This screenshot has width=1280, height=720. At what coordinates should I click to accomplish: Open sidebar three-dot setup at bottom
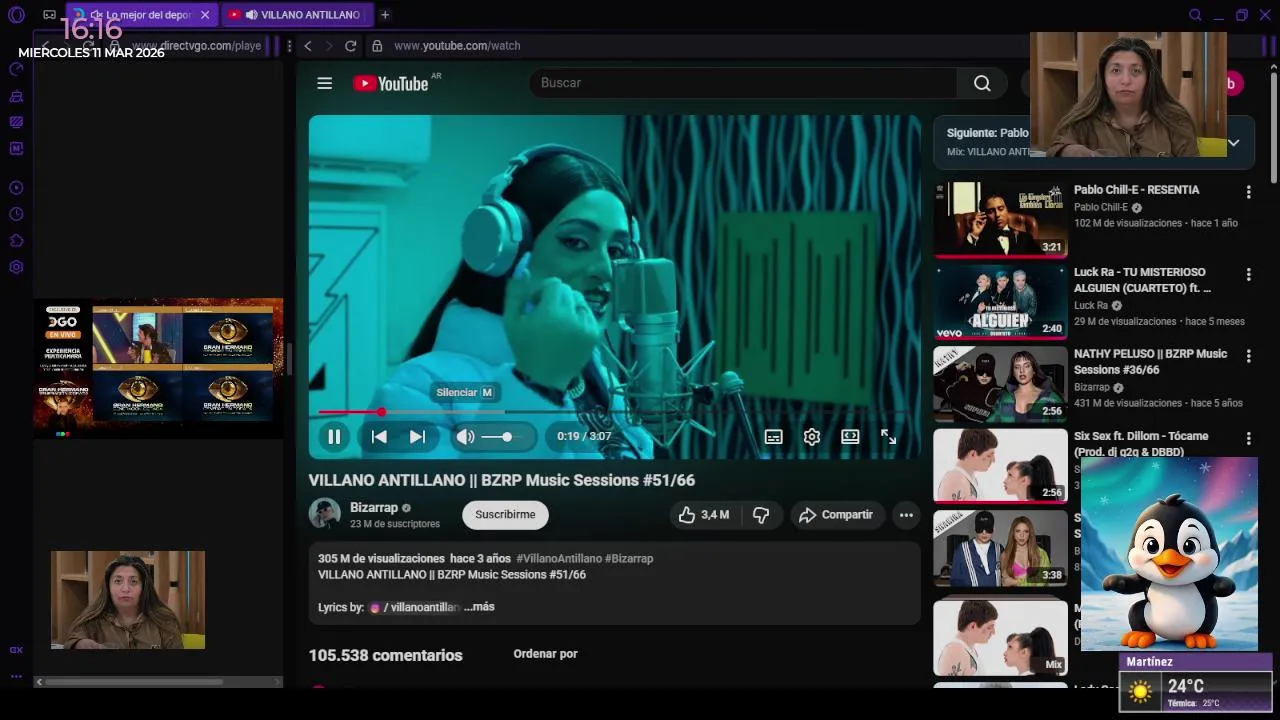[x=16, y=677]
